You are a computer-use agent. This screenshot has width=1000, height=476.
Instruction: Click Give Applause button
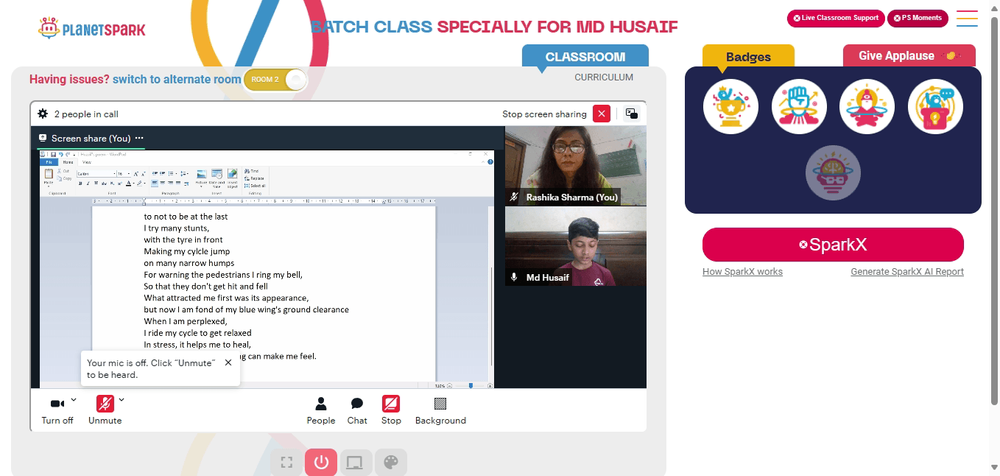[909, 56]
